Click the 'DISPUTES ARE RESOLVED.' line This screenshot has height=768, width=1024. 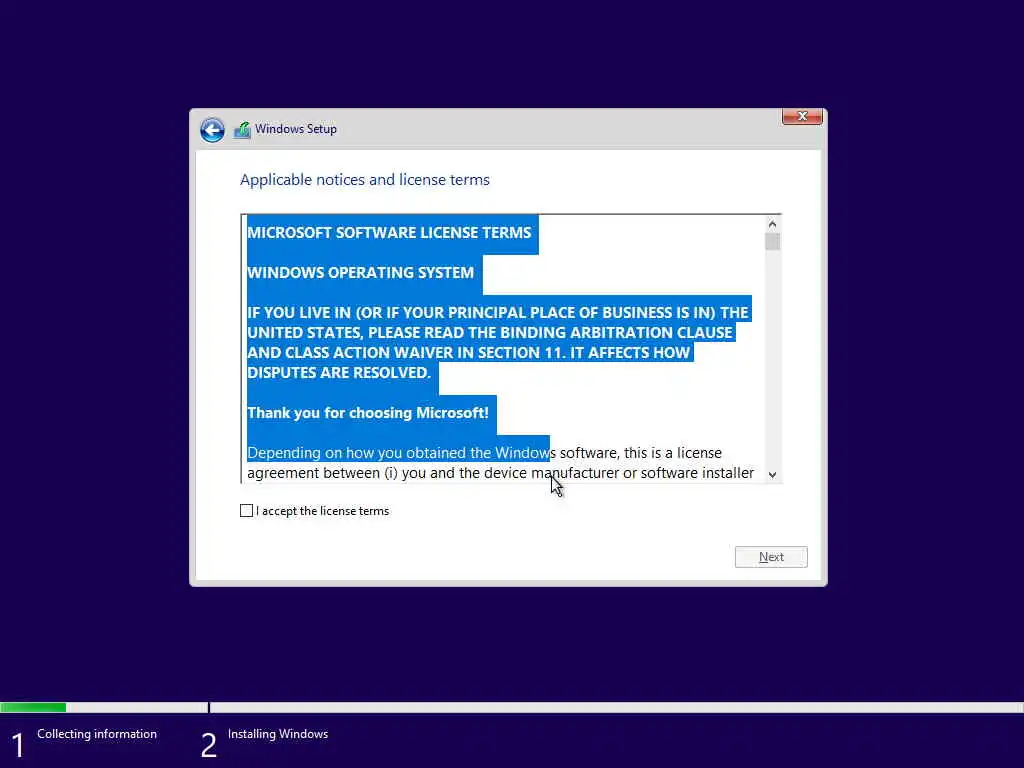(339, 373)
